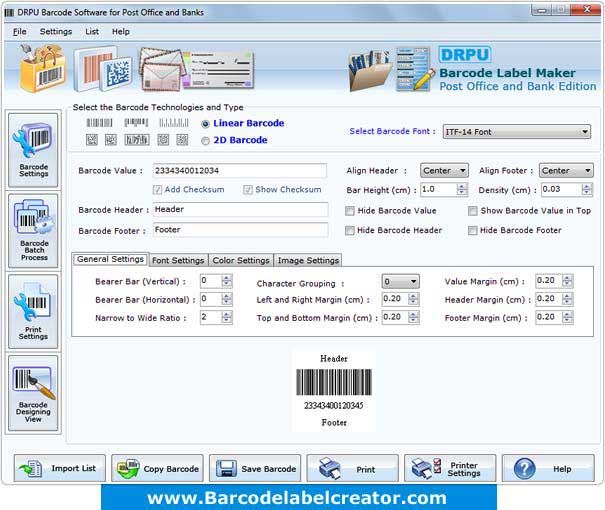This screenshot has width=605, height=510.
Task: Enable Hide Barcode Footer checkbox
Action: coord(473,231)
